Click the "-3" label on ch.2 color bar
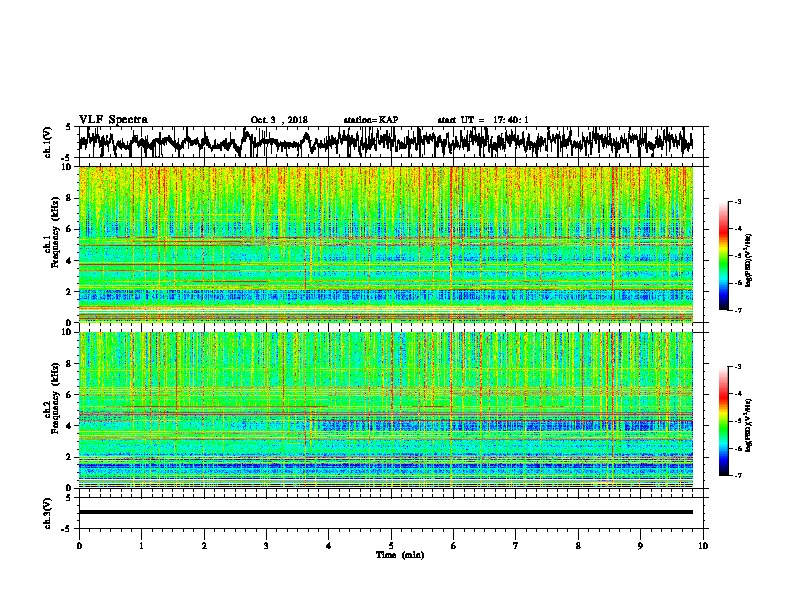792x612 pixels. click(x=738, y=367)
